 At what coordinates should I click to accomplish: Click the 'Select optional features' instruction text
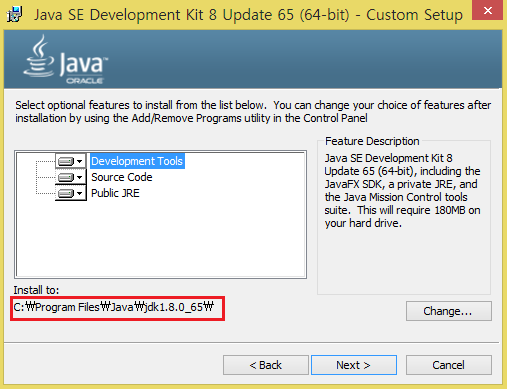(253, 112)
